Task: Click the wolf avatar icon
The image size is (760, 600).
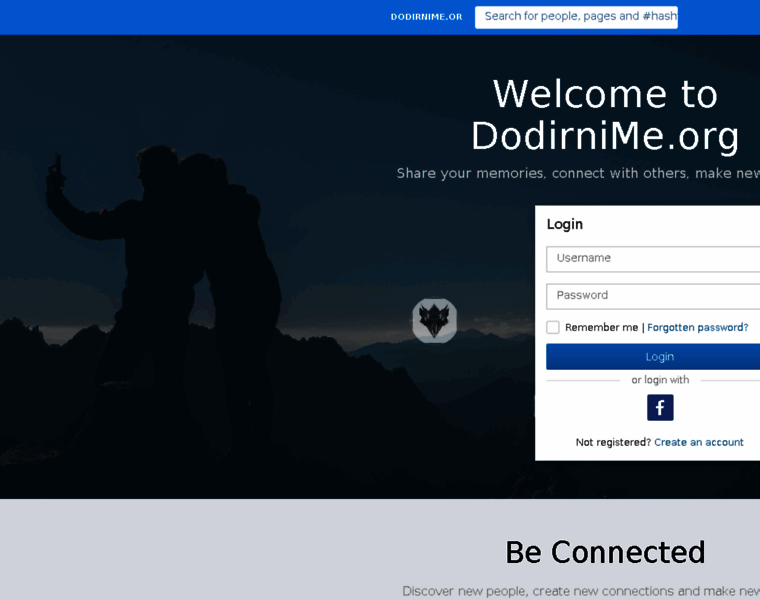Action: [434, 320]
